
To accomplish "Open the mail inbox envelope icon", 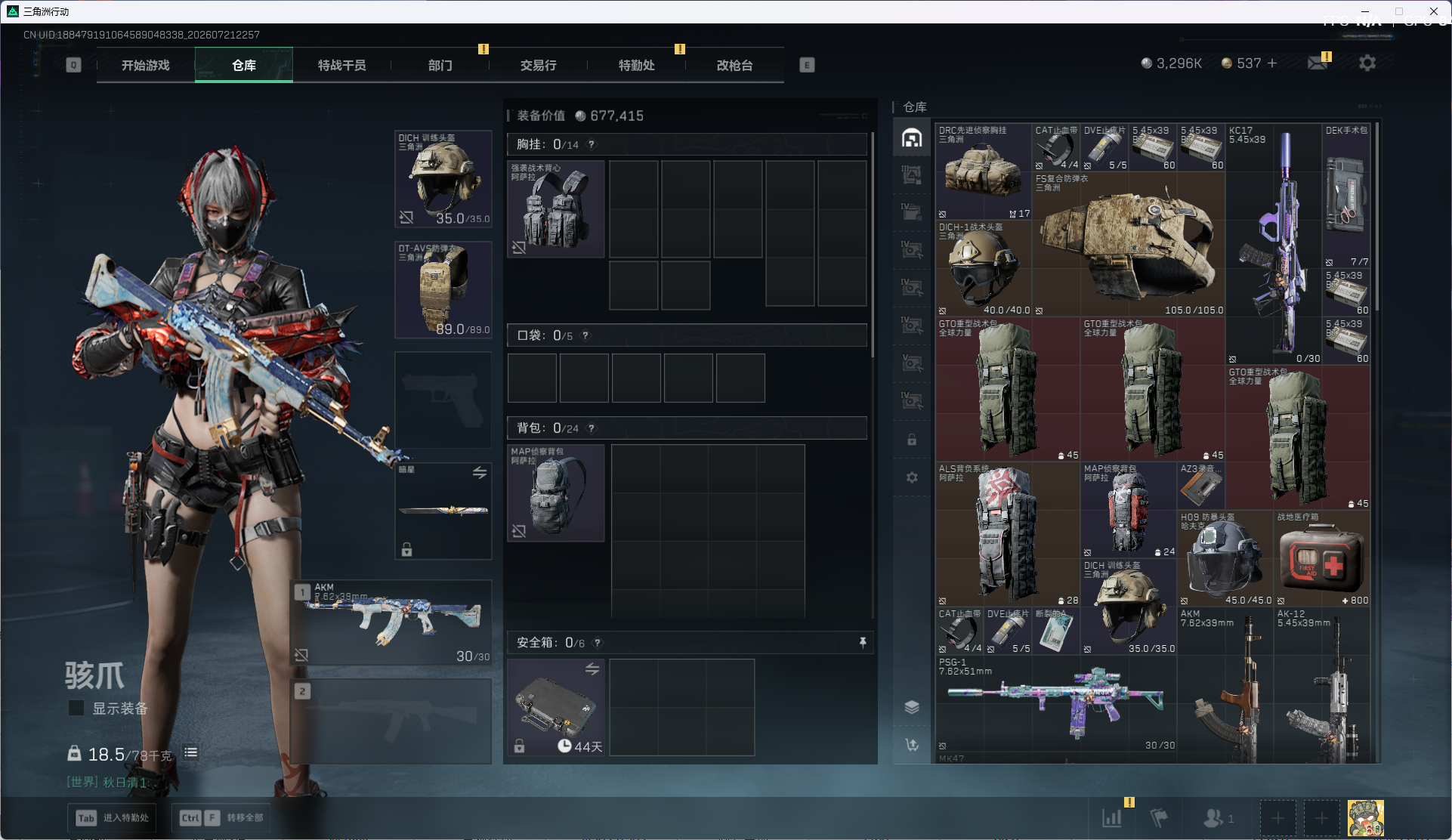I will click(1318, 63).
